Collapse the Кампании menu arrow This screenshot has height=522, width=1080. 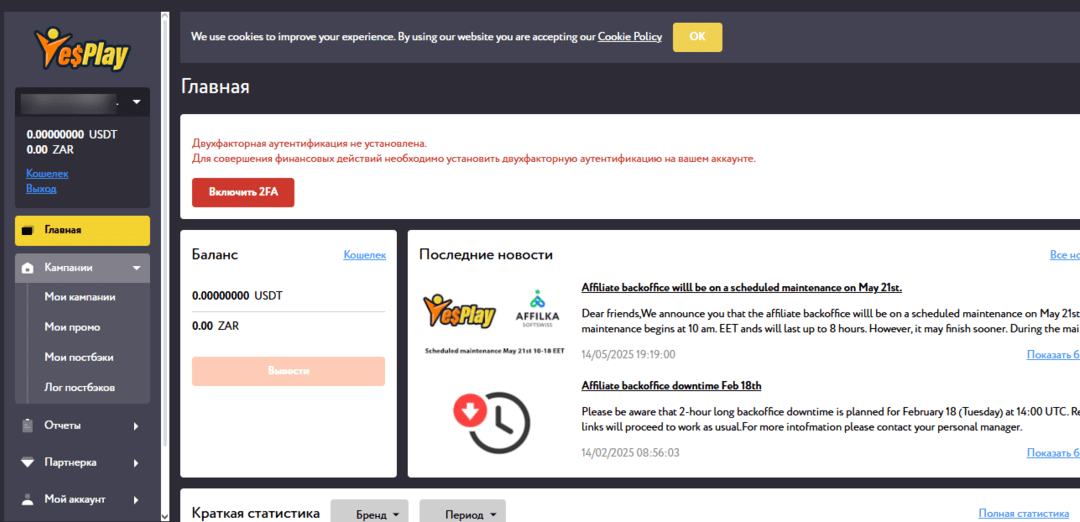(x=136, y=268)
